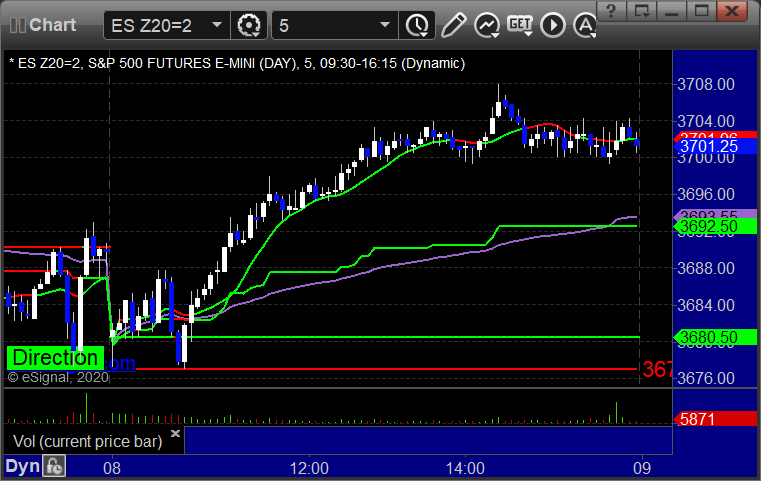Click the chart title ES Z20=2 description text

click(237, 64)
